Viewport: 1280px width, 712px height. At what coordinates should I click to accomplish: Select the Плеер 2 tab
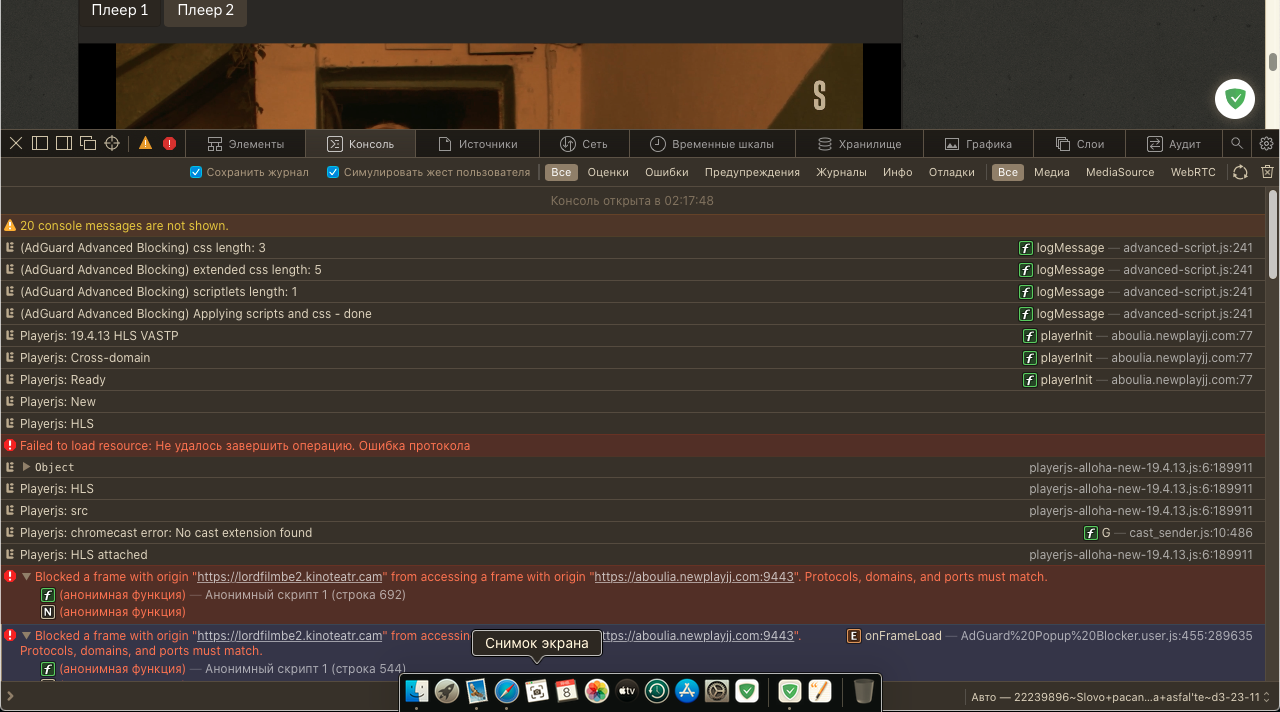coord(204,11)
